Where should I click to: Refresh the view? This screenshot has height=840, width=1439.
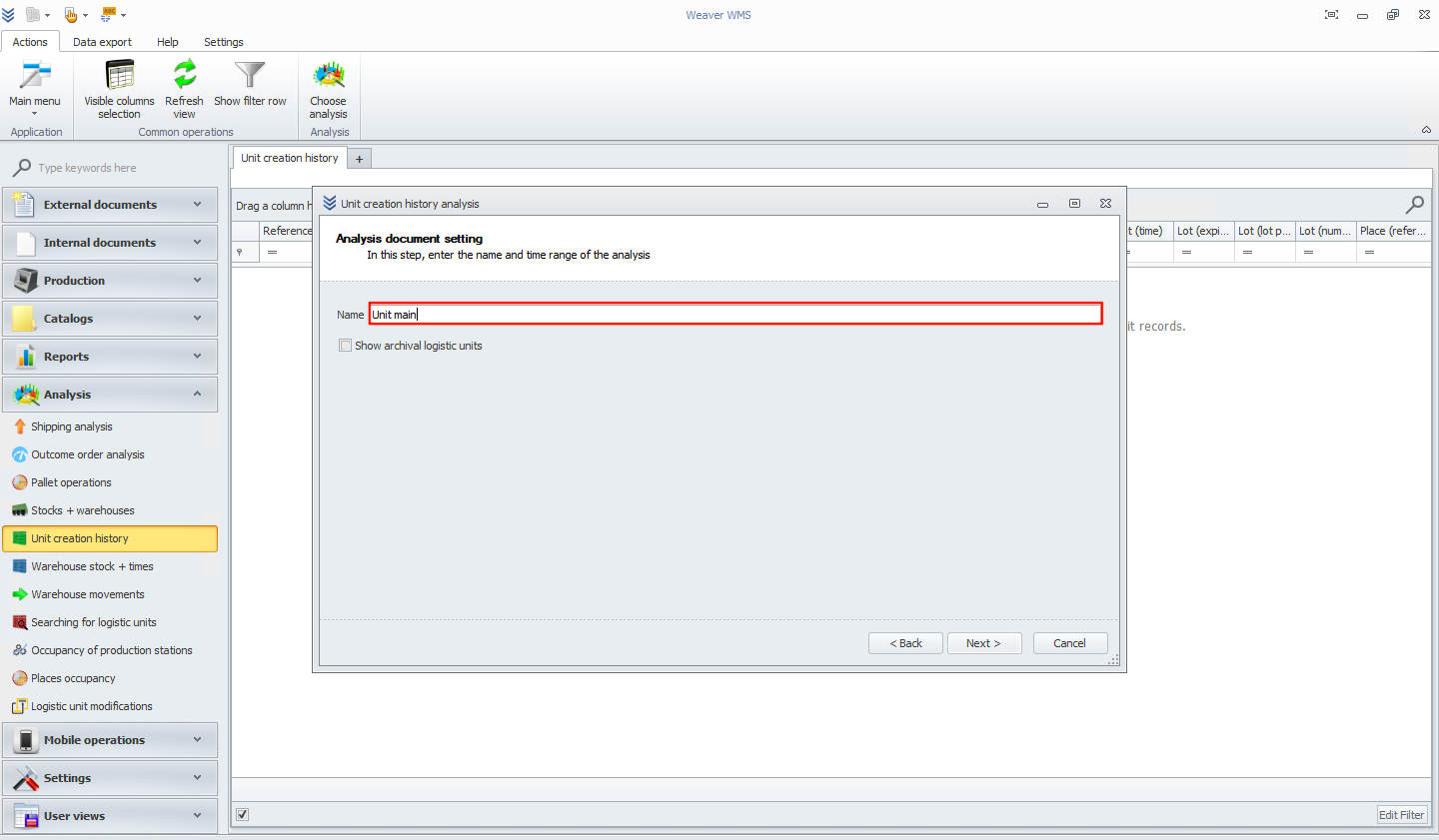click(184, 89)
